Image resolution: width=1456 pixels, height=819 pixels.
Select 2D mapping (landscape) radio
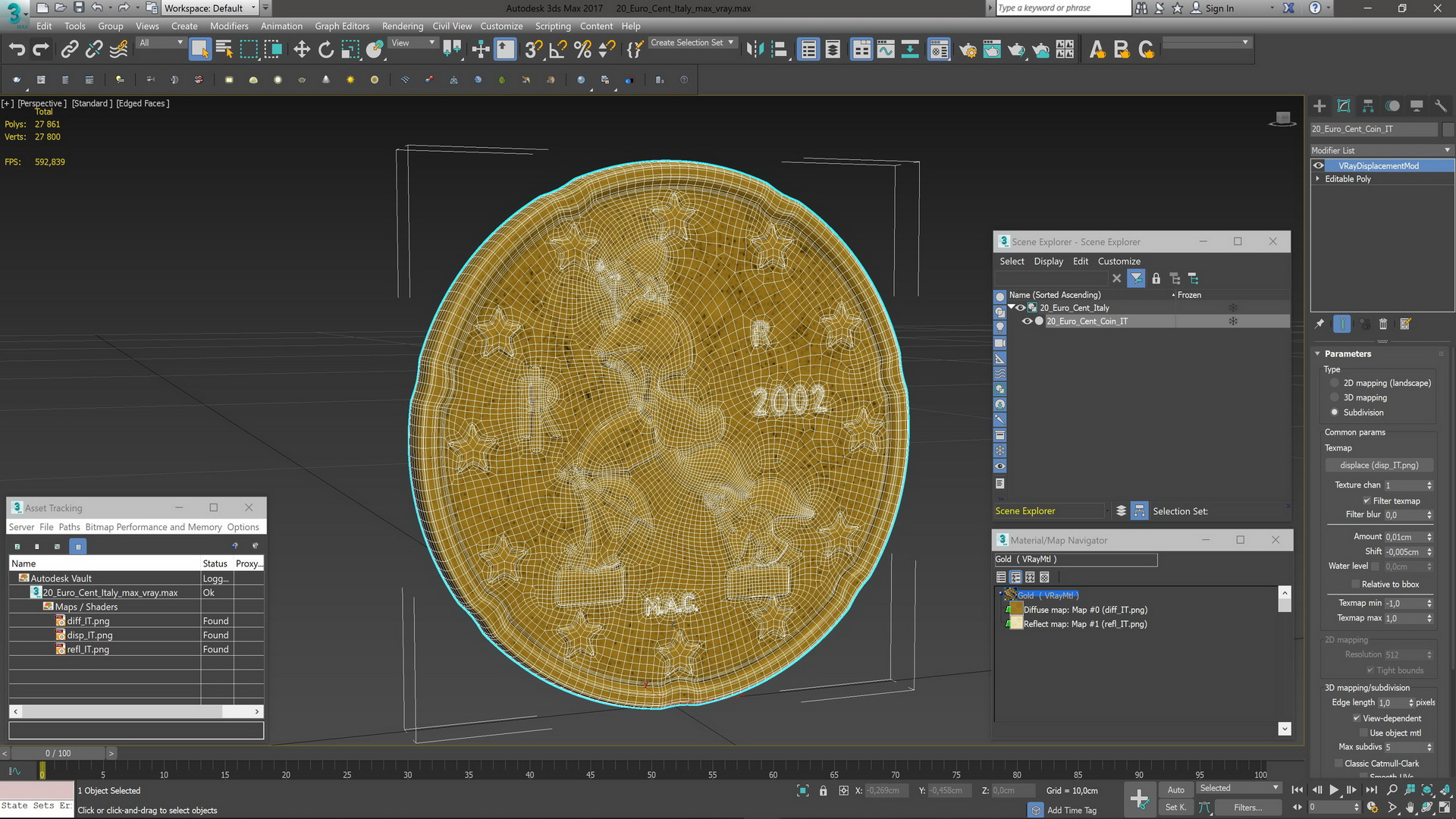coord(1335,383)
